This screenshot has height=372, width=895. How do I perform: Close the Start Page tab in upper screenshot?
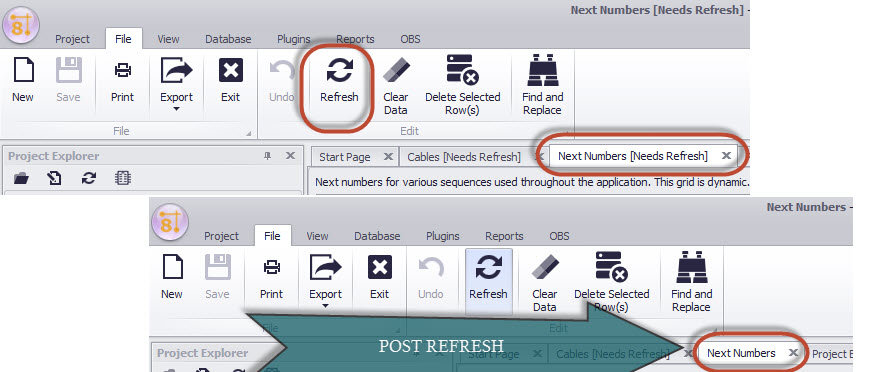pyautogui.click(x=388, y=156)
